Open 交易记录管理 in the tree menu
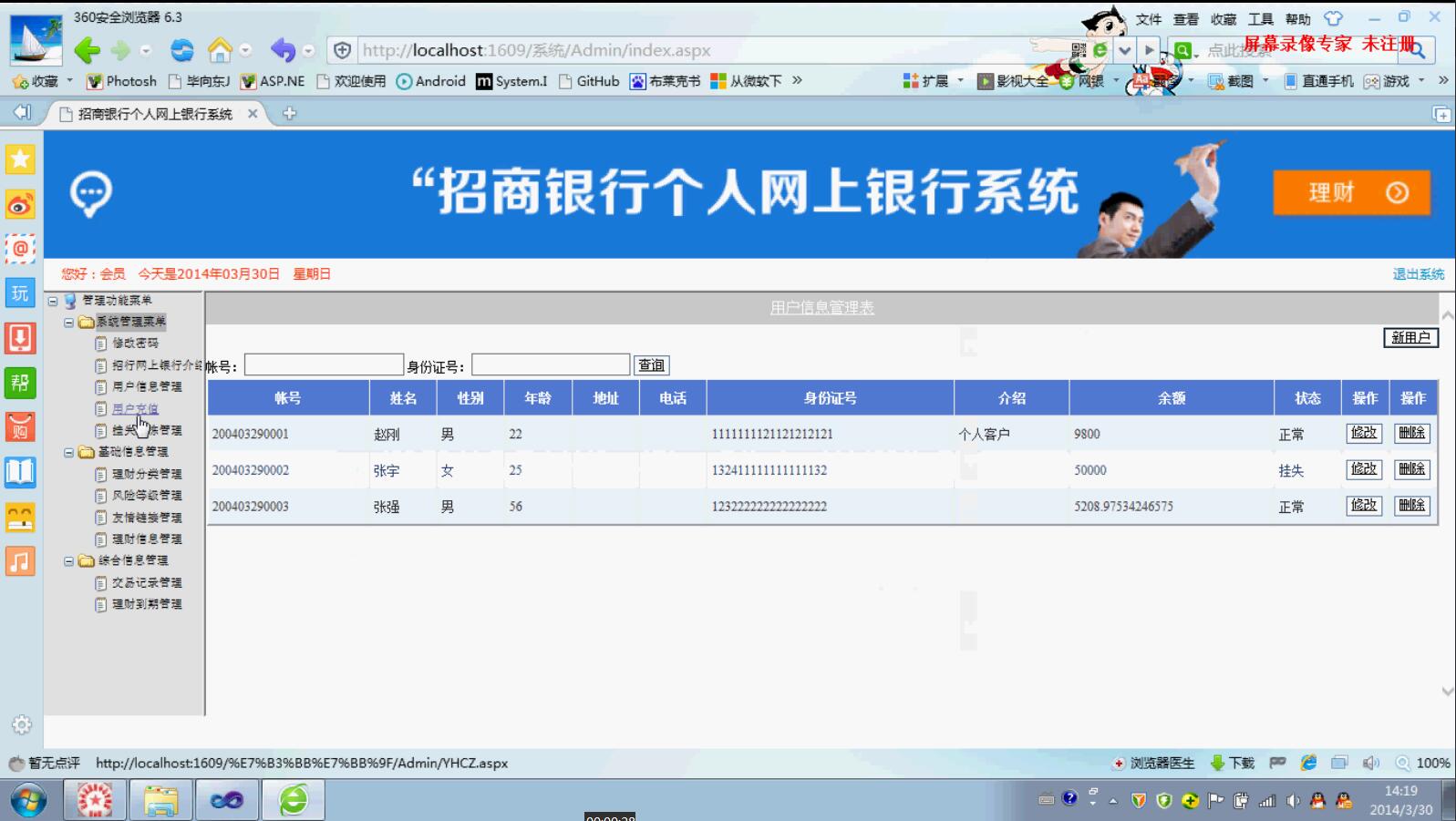This screenshot has width=1456, height=821. (147, 582)
